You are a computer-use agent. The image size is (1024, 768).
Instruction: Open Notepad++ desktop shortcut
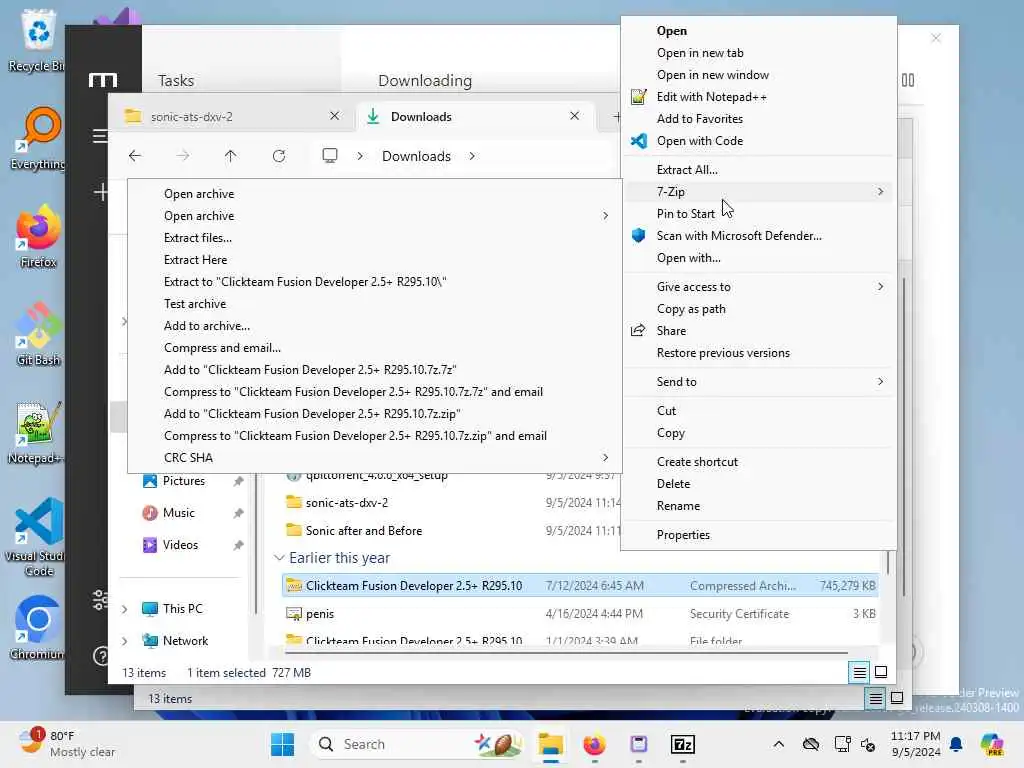pyautogui.click(x=37, y=432)
